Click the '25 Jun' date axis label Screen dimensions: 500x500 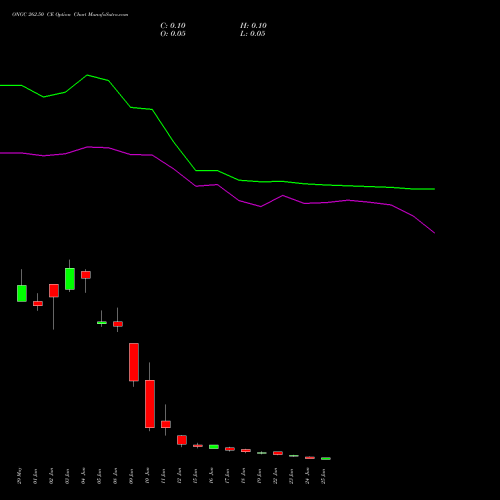323,476
